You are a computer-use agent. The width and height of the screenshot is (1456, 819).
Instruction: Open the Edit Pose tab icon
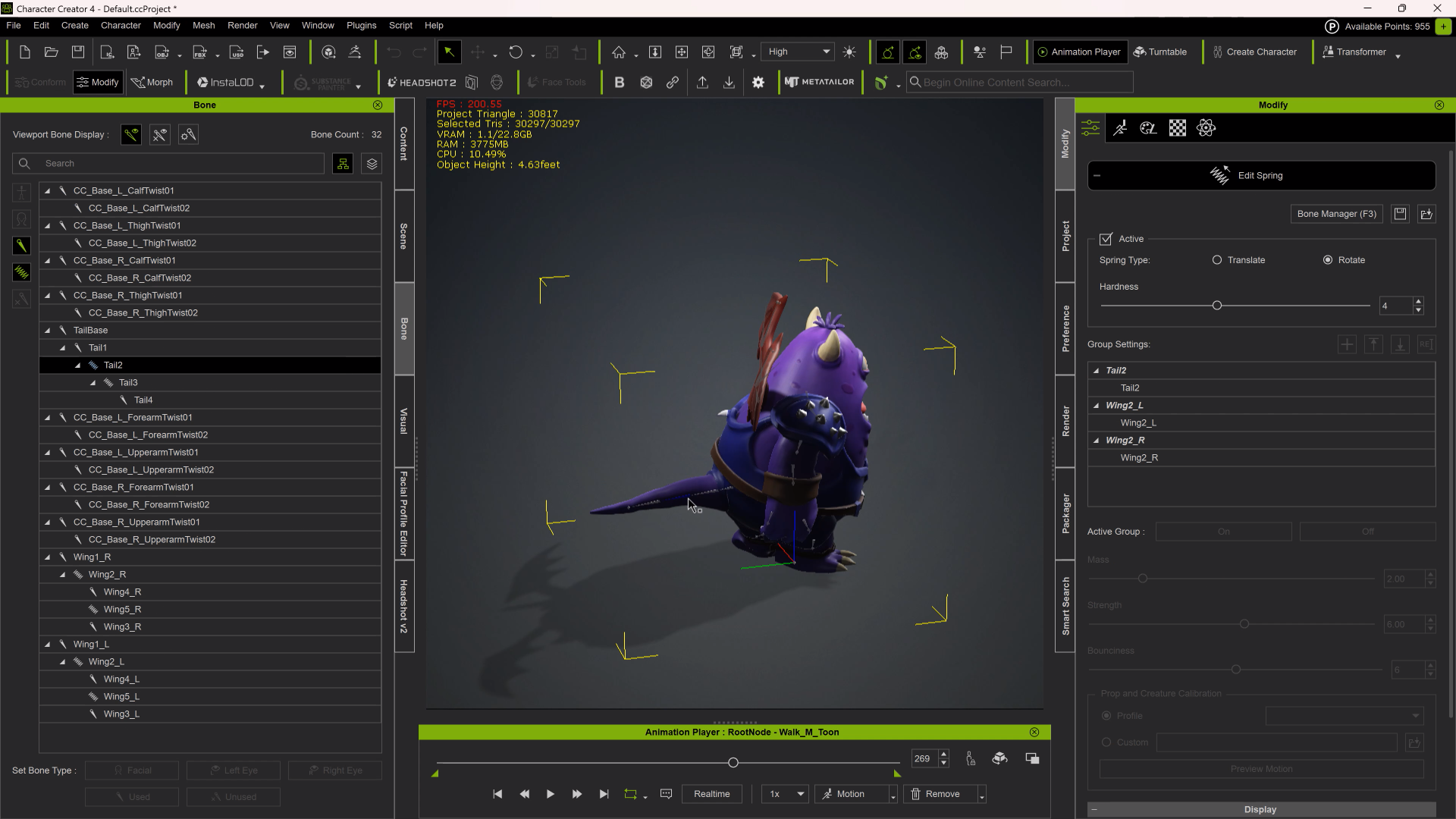[x=1120, y=128]
